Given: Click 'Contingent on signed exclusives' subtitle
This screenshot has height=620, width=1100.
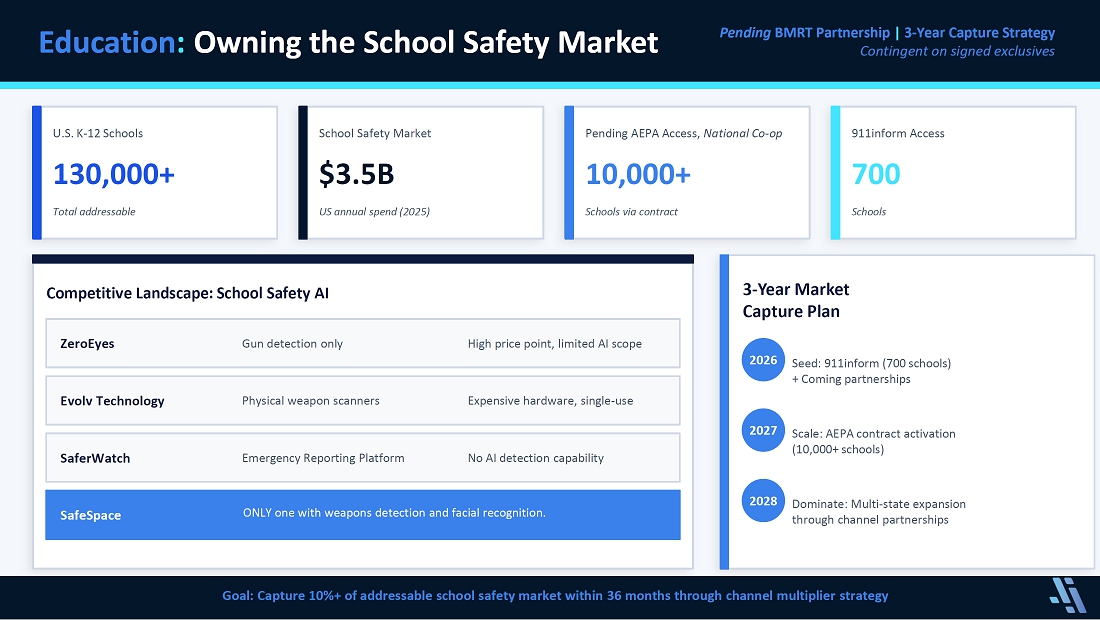Looking at the screenshot, I should coord(957,51).
